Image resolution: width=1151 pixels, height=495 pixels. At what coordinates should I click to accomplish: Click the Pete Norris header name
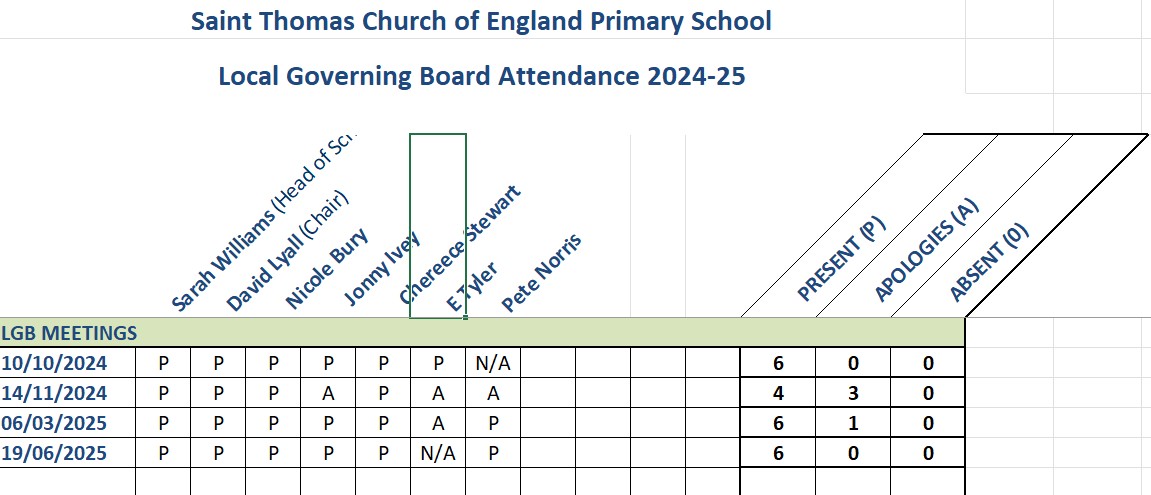tap(541, 273)
